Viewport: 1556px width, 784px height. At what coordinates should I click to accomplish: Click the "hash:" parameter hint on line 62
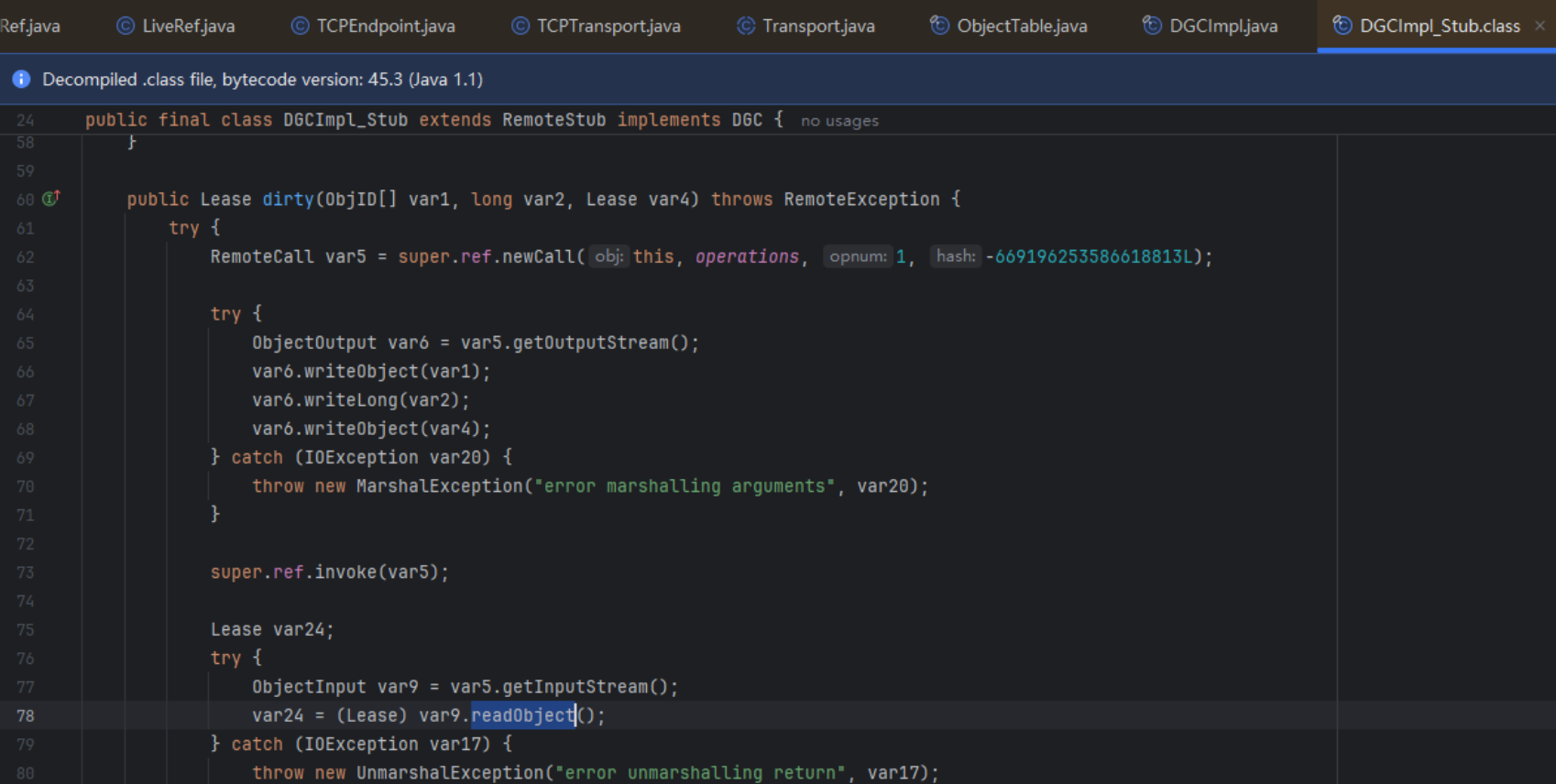coord(956,256)
